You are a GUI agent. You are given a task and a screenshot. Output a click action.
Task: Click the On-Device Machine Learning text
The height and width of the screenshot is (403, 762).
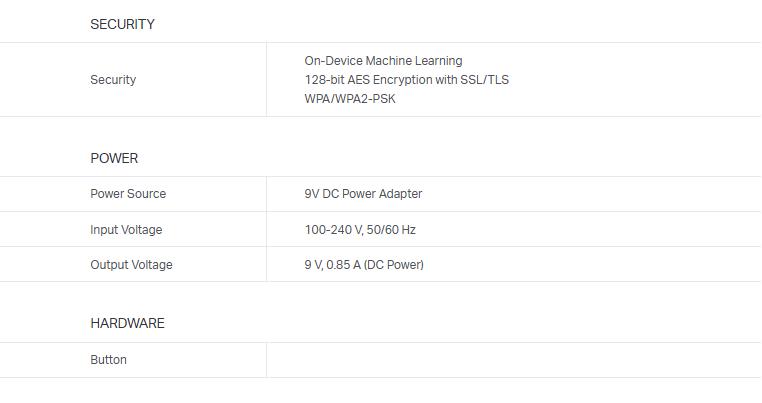(x=383, y=61)
